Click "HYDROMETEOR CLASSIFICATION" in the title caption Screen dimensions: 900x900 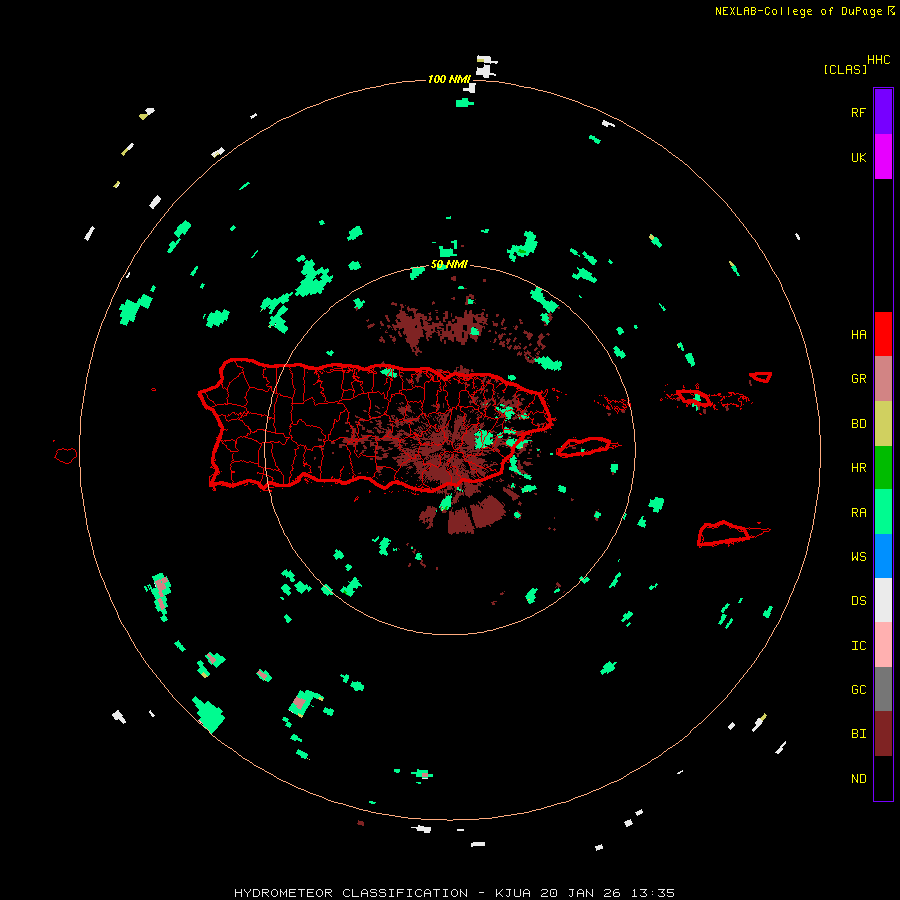coord(351,893)
